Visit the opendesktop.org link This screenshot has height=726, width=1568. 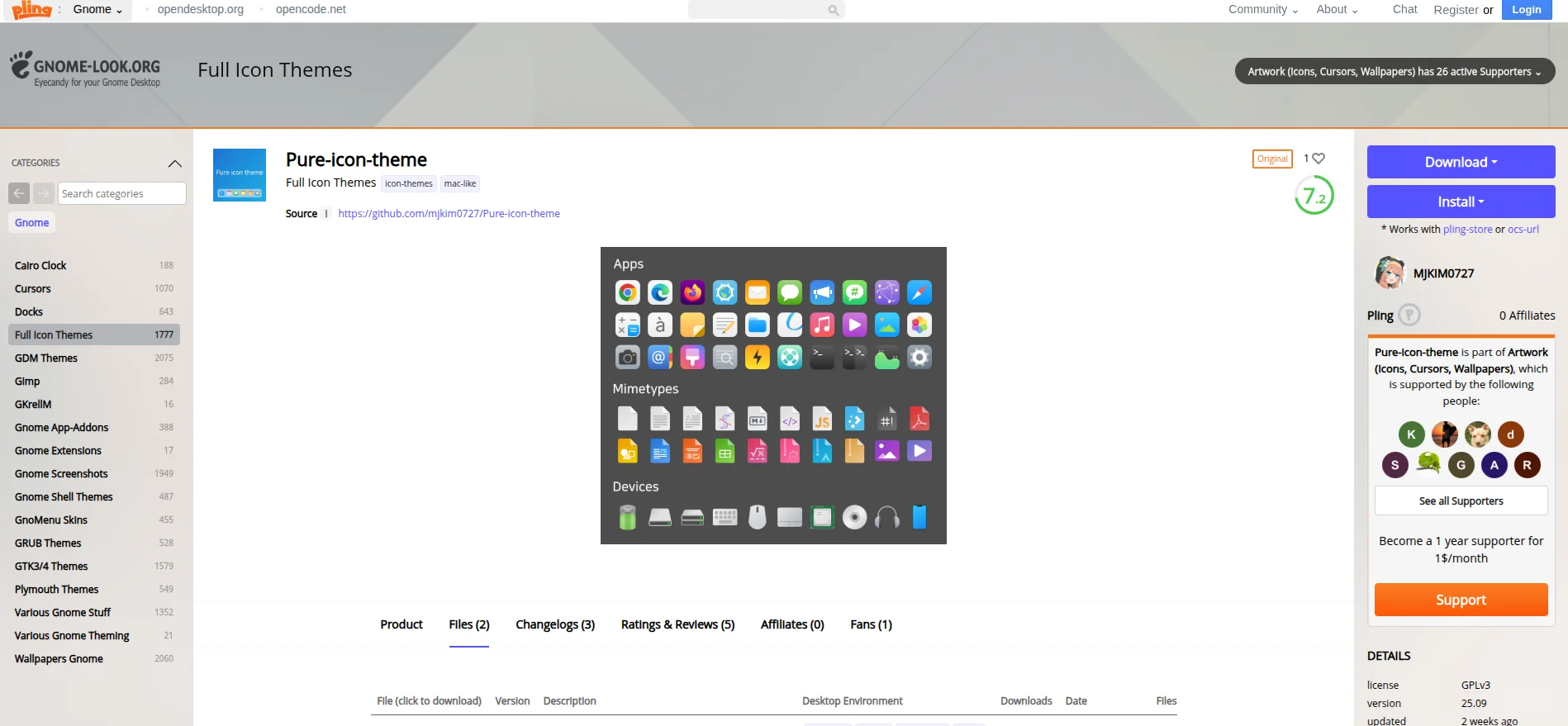click(201, 10)
